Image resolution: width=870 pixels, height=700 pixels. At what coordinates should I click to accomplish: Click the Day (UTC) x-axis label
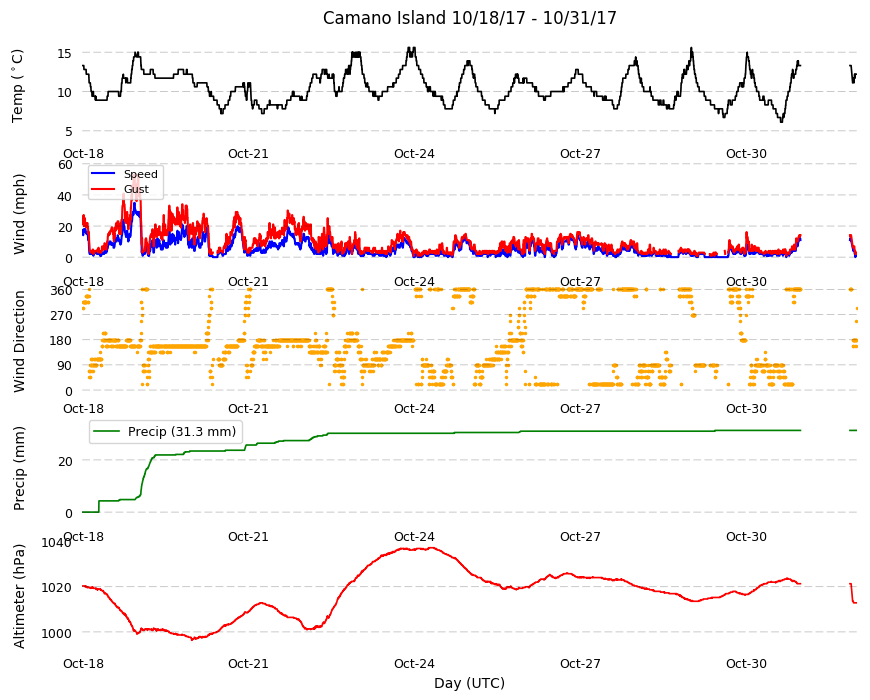pyautogui.click(x=469, y=683)
